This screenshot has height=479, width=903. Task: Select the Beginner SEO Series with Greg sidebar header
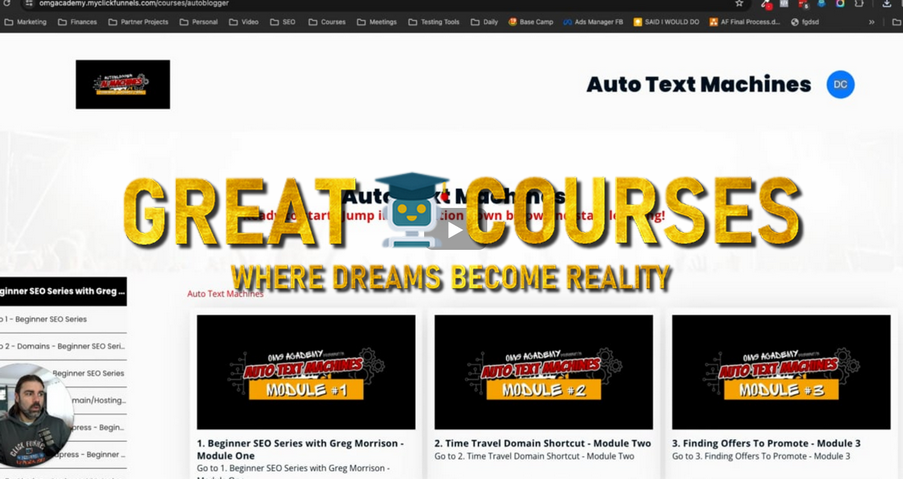click(x=63, y=291)
